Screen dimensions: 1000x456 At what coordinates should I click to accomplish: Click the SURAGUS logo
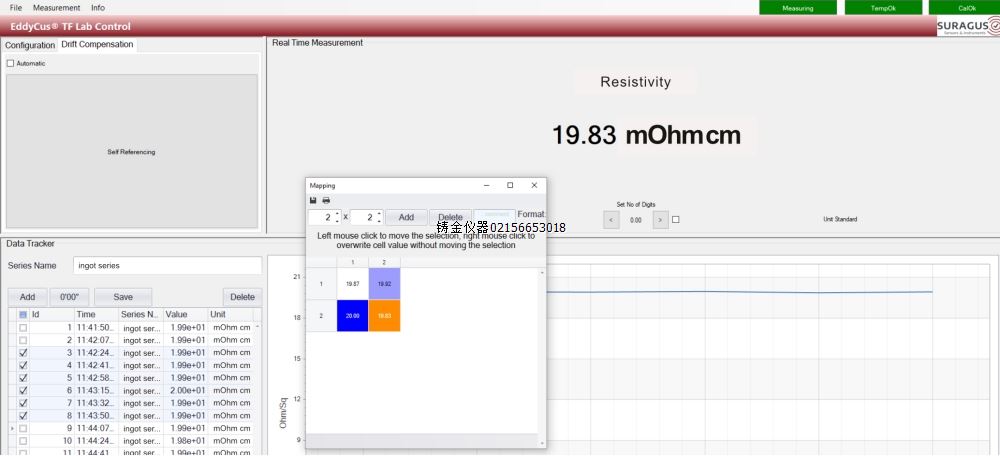(964, 27)
